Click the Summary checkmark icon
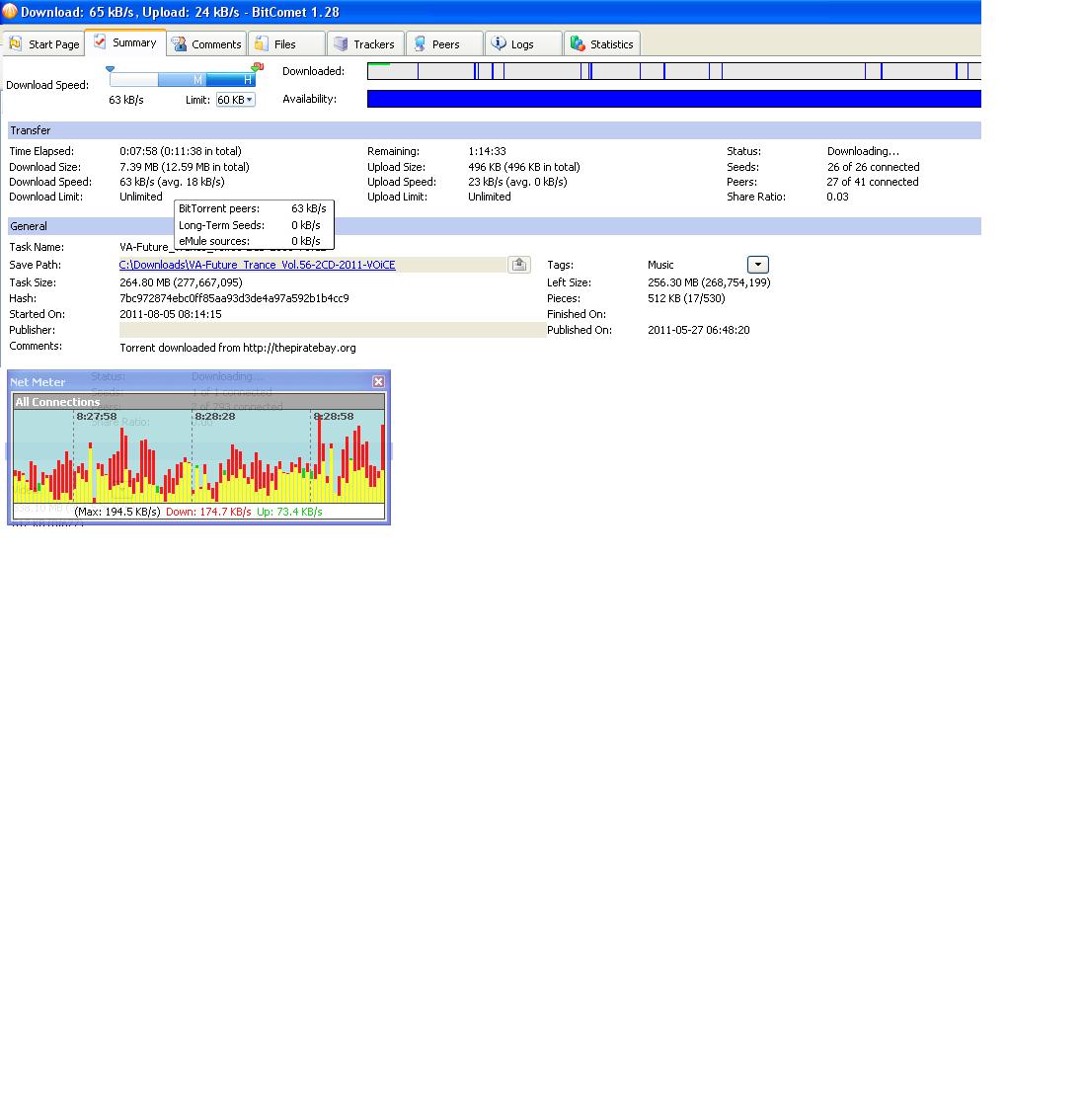 (x=100, y=42)
